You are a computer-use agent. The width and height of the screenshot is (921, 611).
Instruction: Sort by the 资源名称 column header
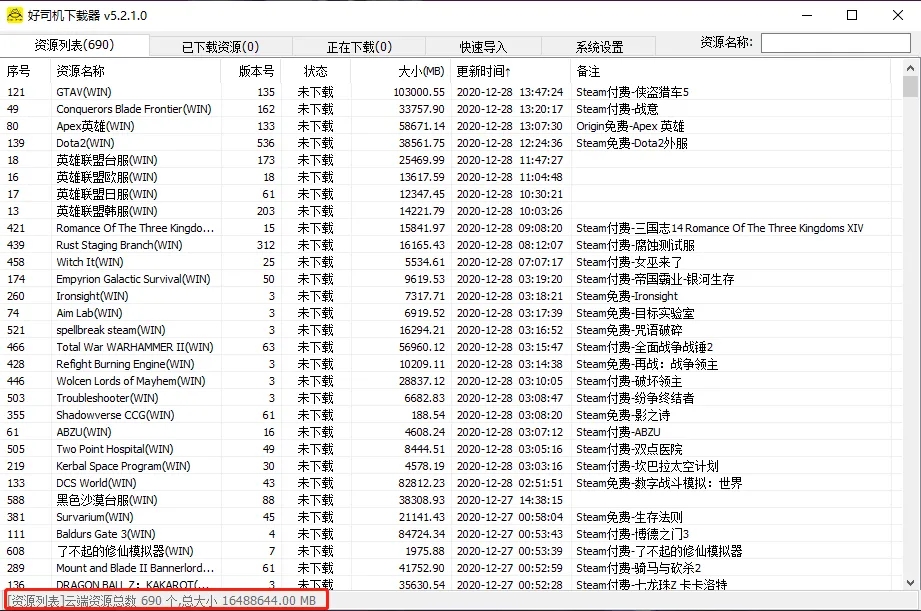pyautogui.click(x=136, y=71)
